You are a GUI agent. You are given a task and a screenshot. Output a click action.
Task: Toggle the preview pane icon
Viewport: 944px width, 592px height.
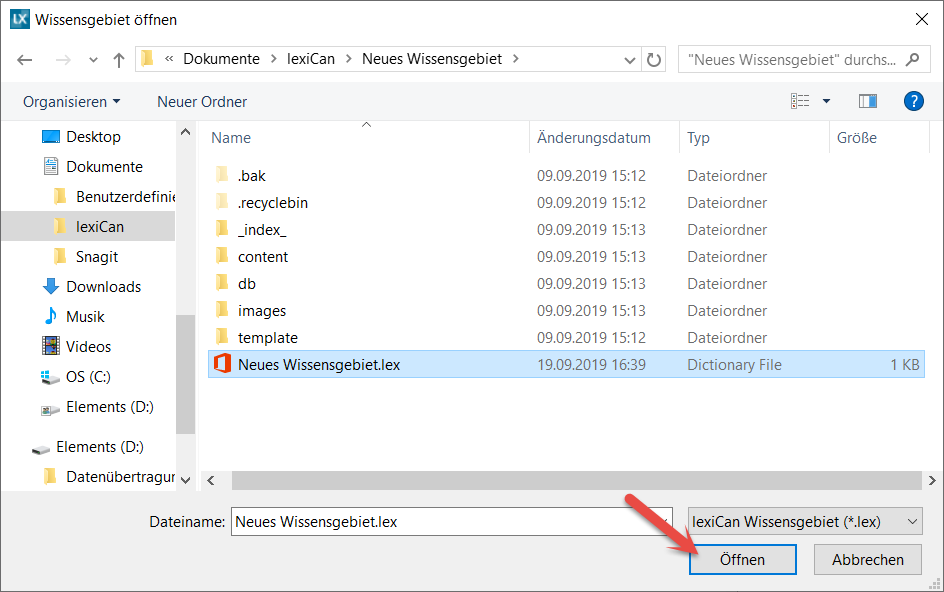[x=867, y=101]
